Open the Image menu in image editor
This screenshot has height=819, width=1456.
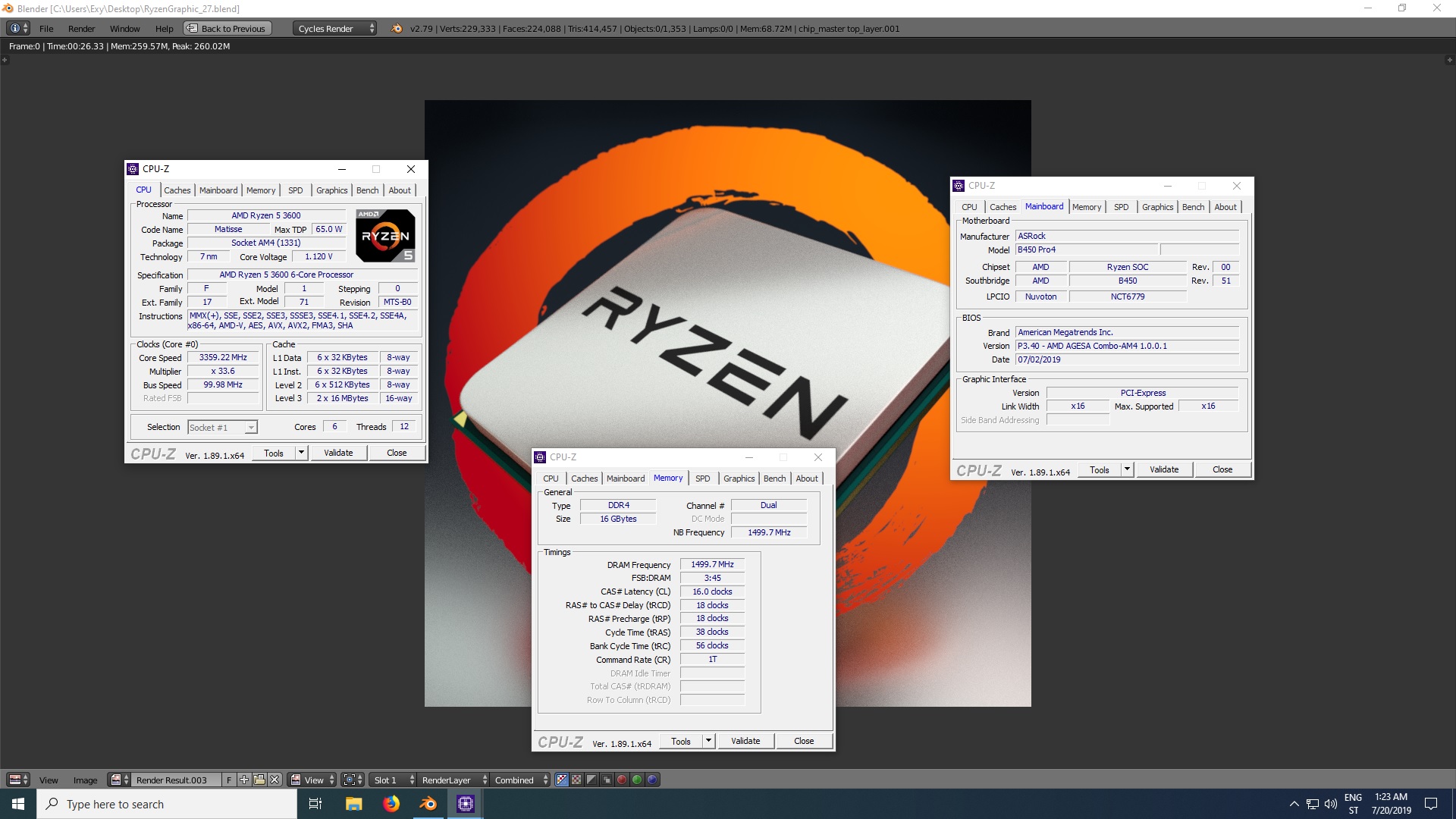pyautogui.click(x=85, y=780)
